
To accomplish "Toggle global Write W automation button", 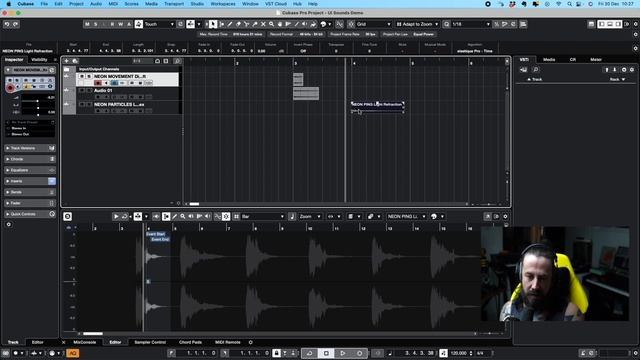I will click(x=121, y=24).
